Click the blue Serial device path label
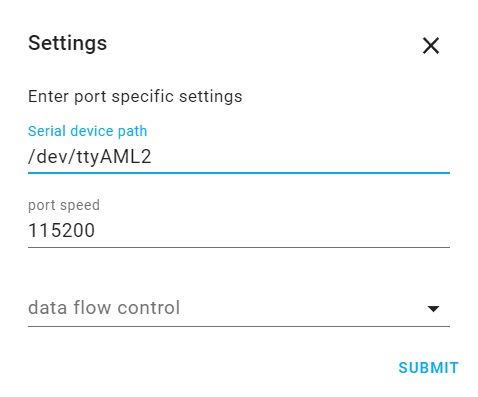Screen dimensions: 478x397 87,131
